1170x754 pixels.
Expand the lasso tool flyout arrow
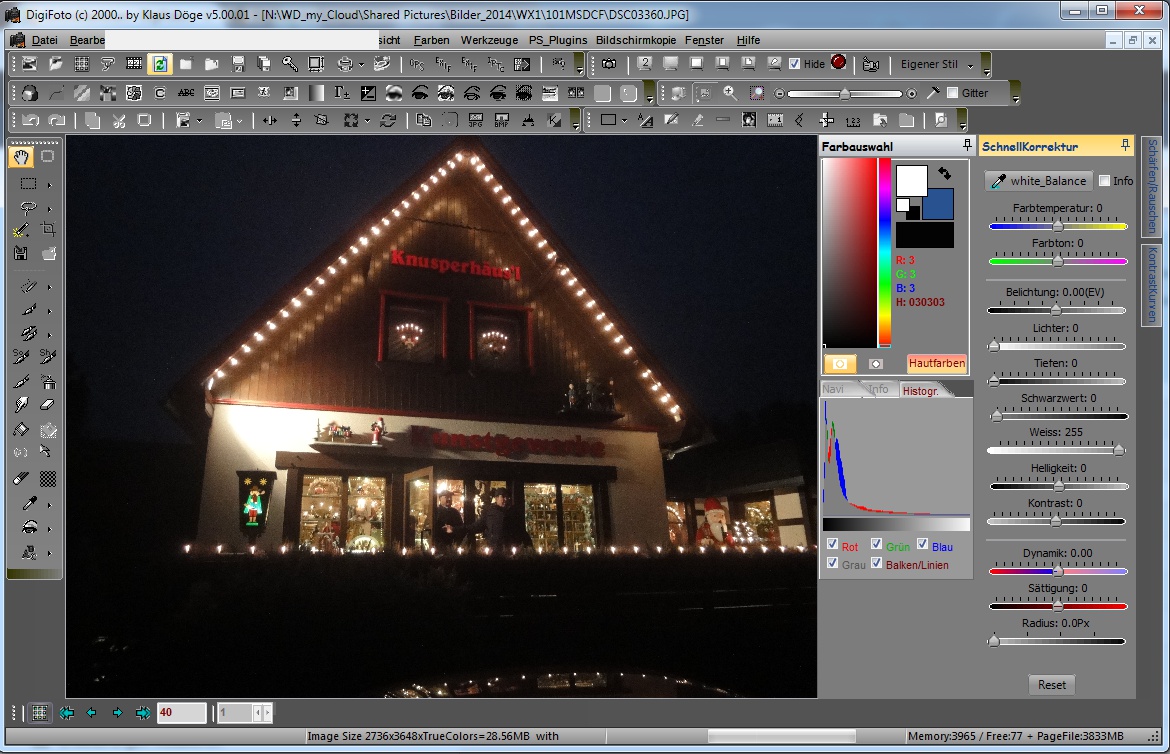(49, 209)
